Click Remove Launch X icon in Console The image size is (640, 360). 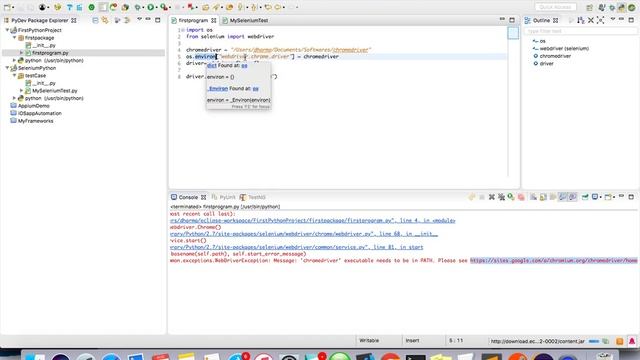click(491, 197)
